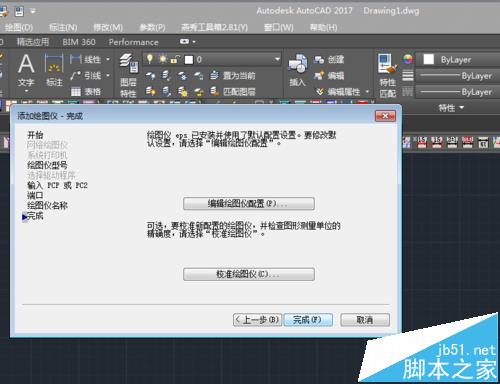Click the 置为当前 make-current layer icon
The width and height of the screenshot is (500, 384).
[x=214, y=76]
